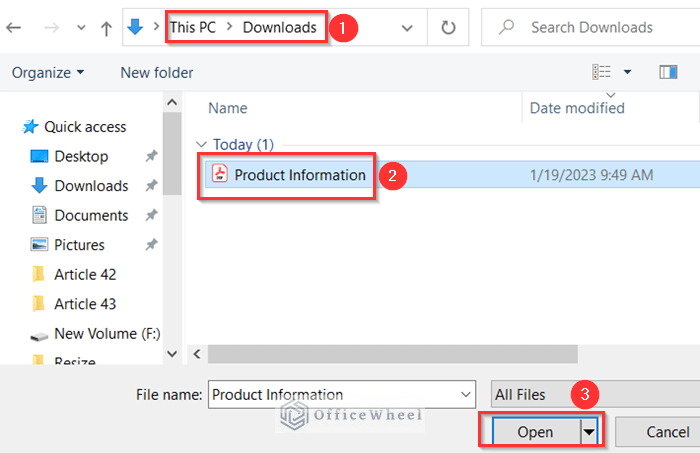The height and width of the screenshot is (453, 700).
Task: Click the File name input field
Action: click(342, 395)
